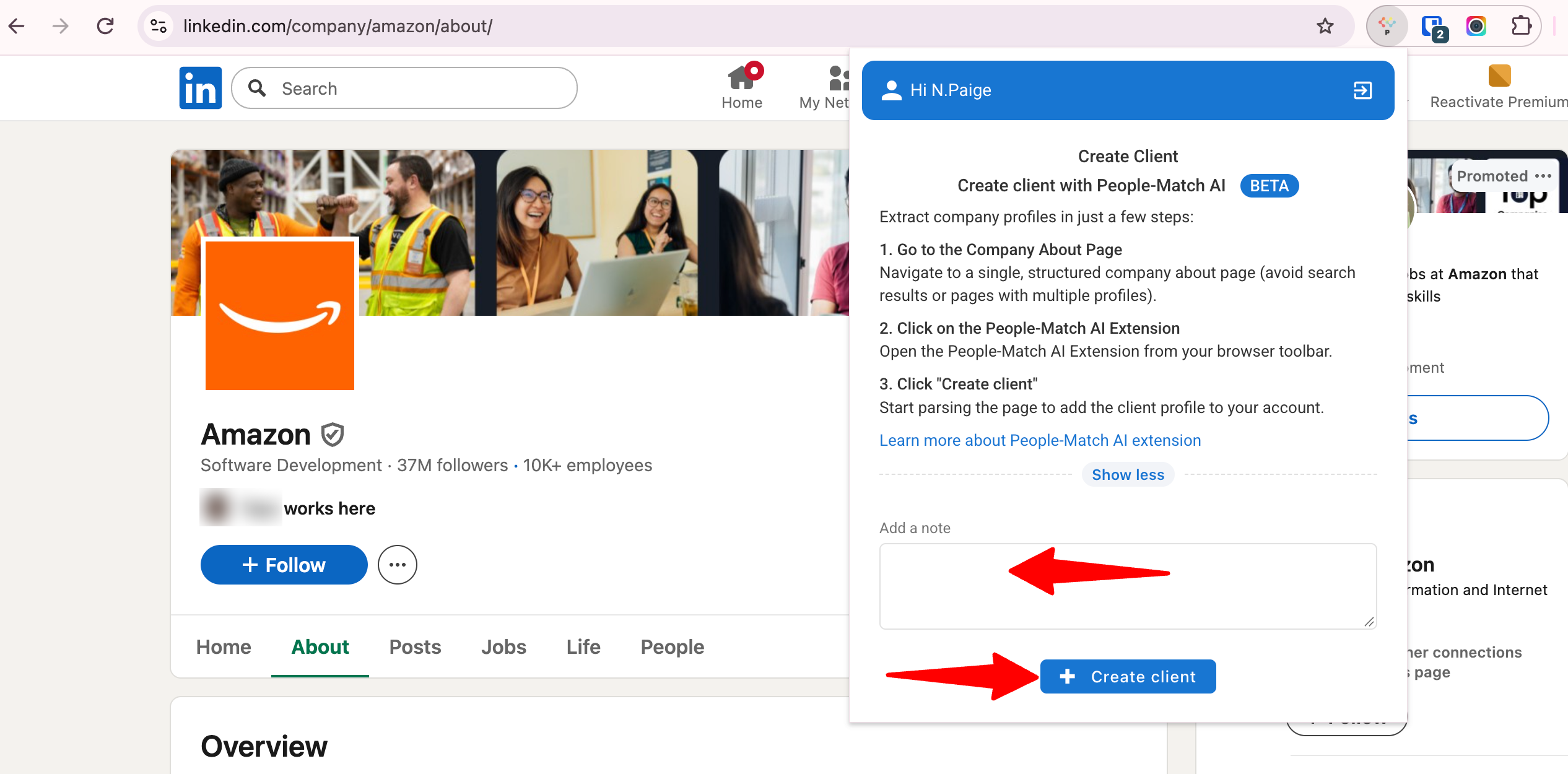Image resolution: width=1568 pixels, height=774 pixels.
Task: Select the About tab
Action: click(320, 646)
